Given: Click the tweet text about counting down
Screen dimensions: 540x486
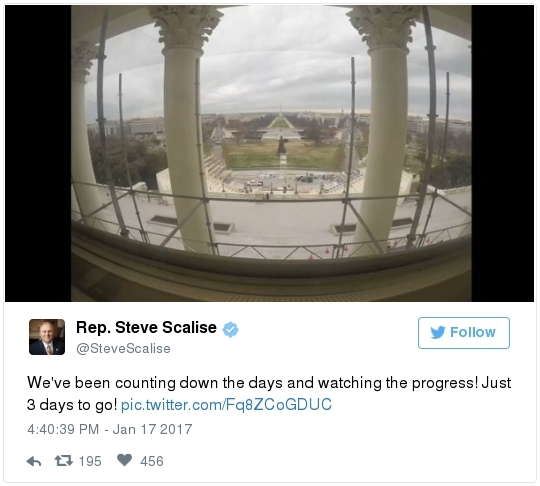Looking at the screenshot, I should [x=269, y=393].
